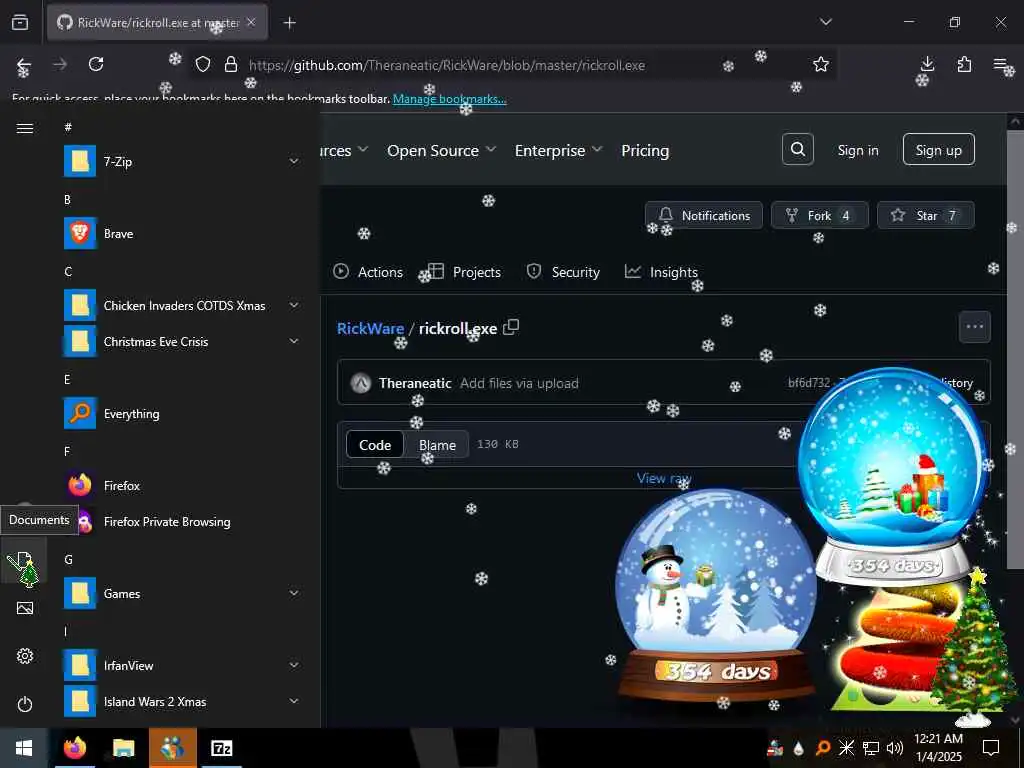Open the Pictures shortcut in Start sidebar

point(25,609)
